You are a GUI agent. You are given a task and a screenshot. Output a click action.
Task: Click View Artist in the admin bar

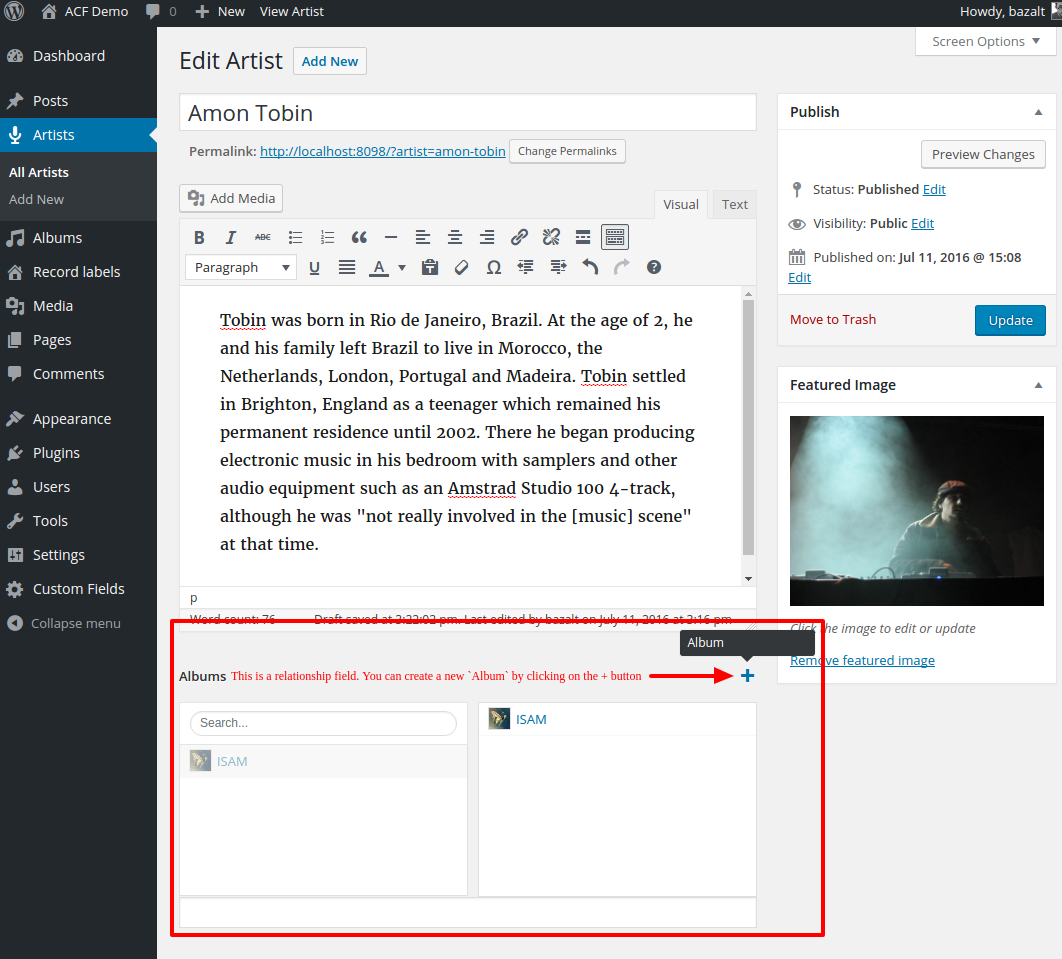[292, 12]
